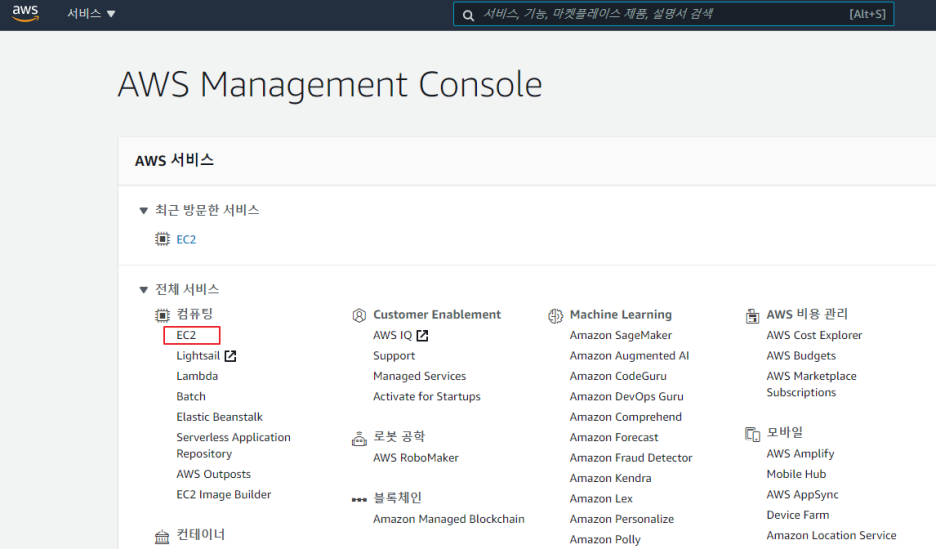Screen dimensions: 936x549
Task: Collapse the 최근 방문한 서비스 section
Action: 143,211
